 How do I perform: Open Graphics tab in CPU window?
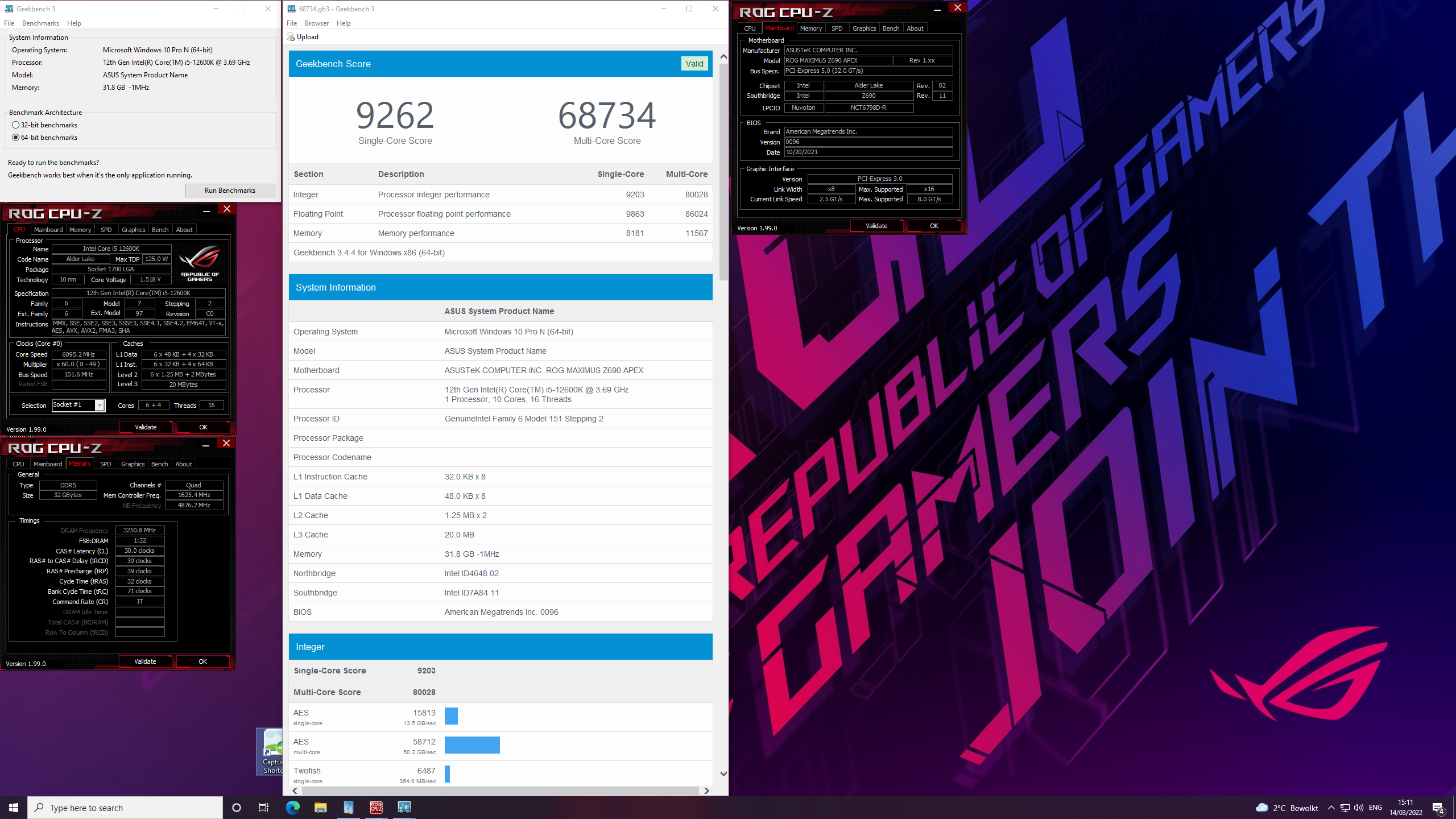coord(134,230)
